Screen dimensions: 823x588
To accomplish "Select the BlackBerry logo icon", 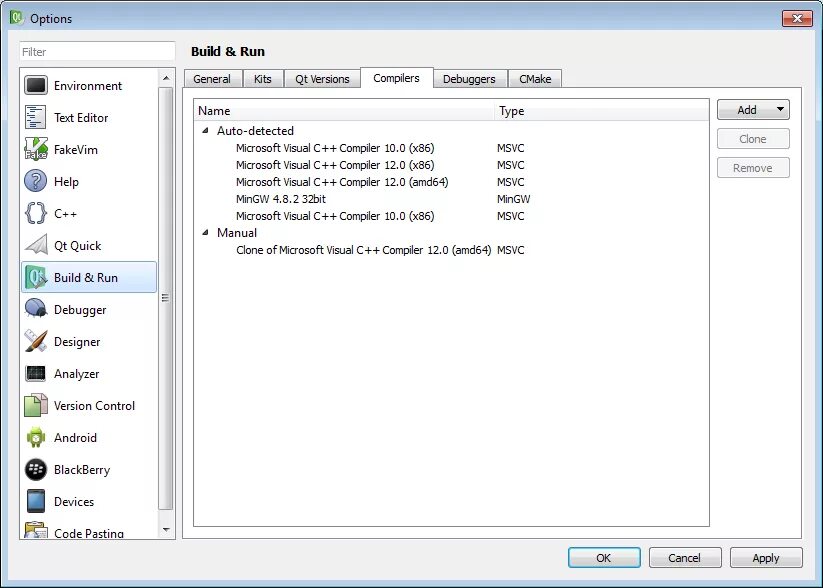I will 36,470.
